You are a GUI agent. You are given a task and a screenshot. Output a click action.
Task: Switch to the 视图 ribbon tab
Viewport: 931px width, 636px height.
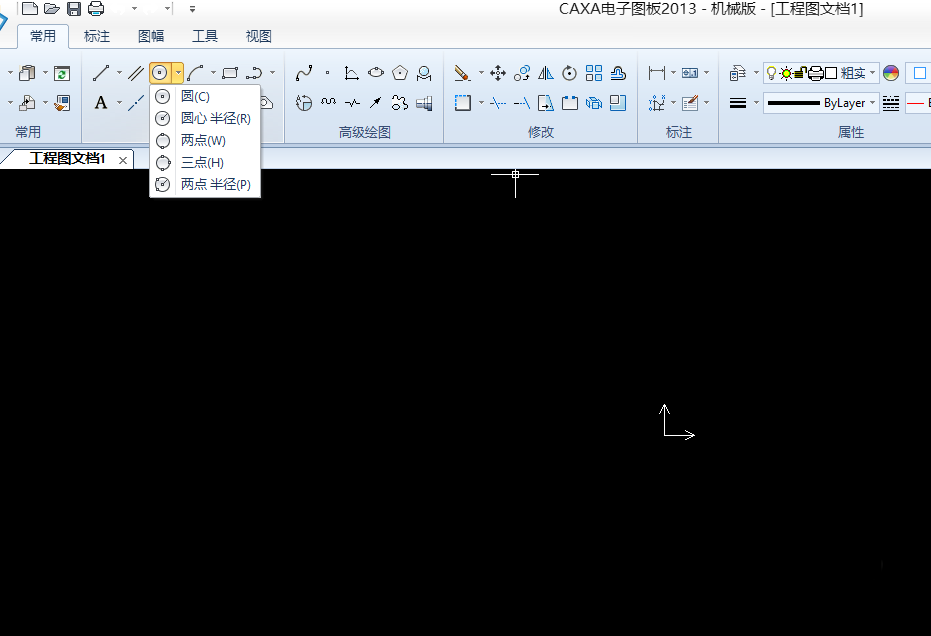click(259, 36)
